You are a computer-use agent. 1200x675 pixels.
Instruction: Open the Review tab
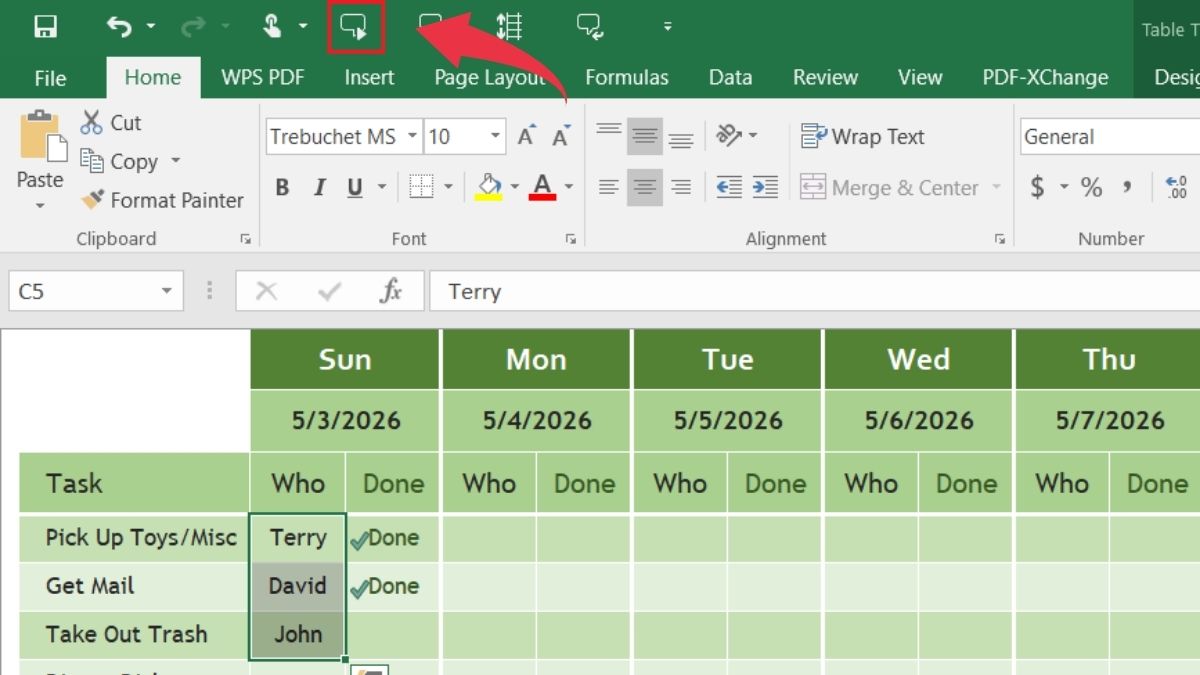click(826, 77)
